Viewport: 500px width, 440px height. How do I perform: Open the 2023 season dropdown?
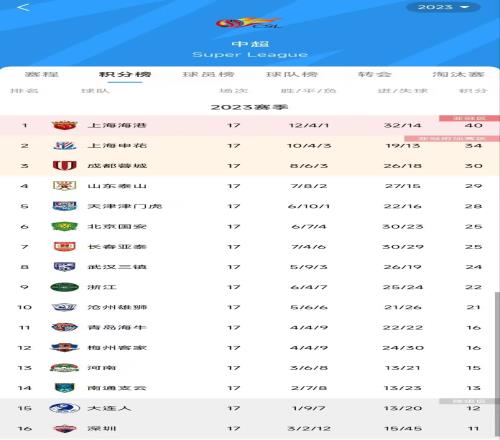click(x=443, y=7)
